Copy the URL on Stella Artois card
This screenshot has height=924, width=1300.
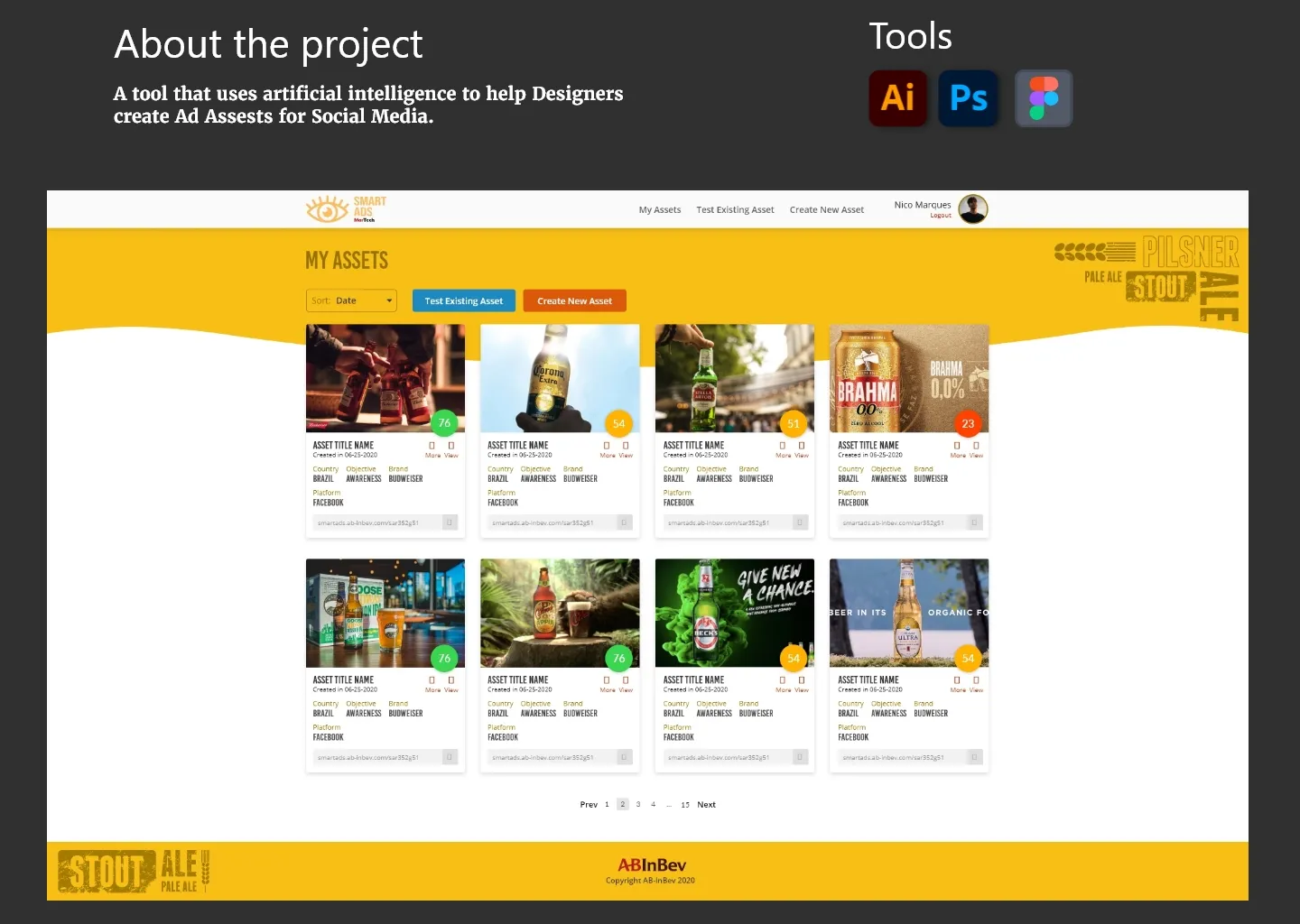pyautogui.click(x=800, y=522)
